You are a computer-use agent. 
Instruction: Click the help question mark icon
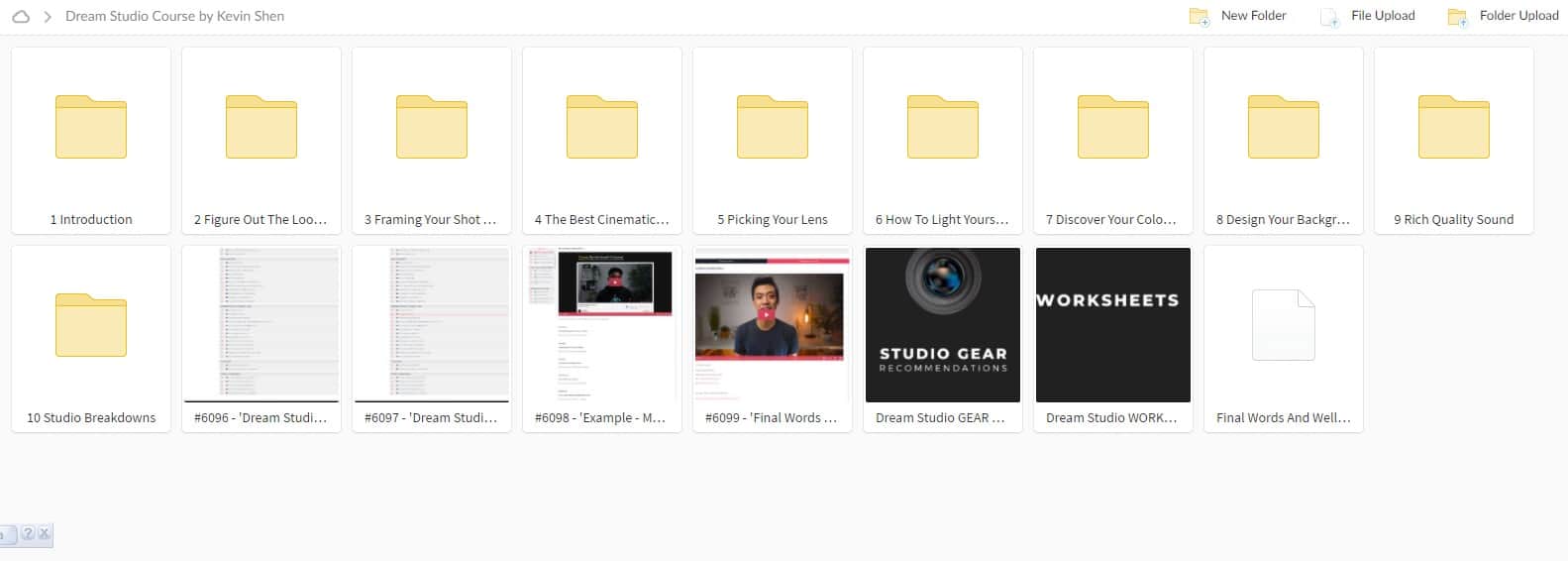click(x=28, y=533)
